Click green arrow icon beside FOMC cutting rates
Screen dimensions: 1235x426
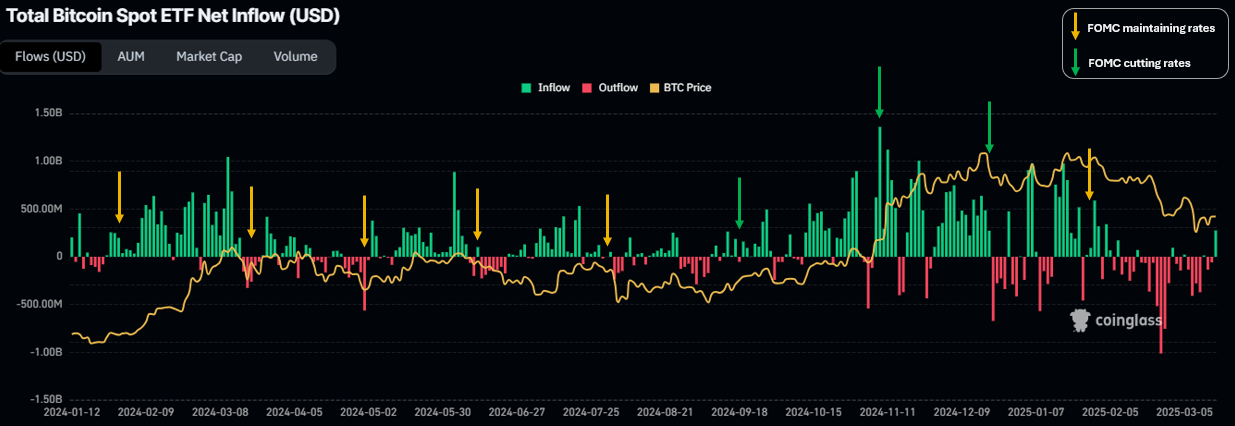[1074, 63]
